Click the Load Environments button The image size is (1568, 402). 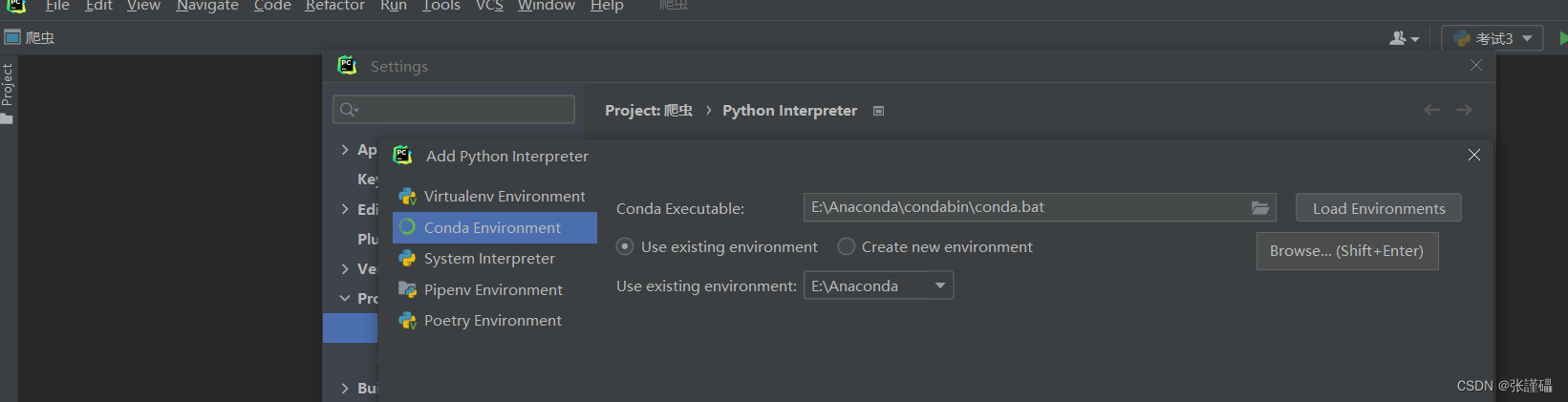pyautogui.click(x=1378, y=208)
